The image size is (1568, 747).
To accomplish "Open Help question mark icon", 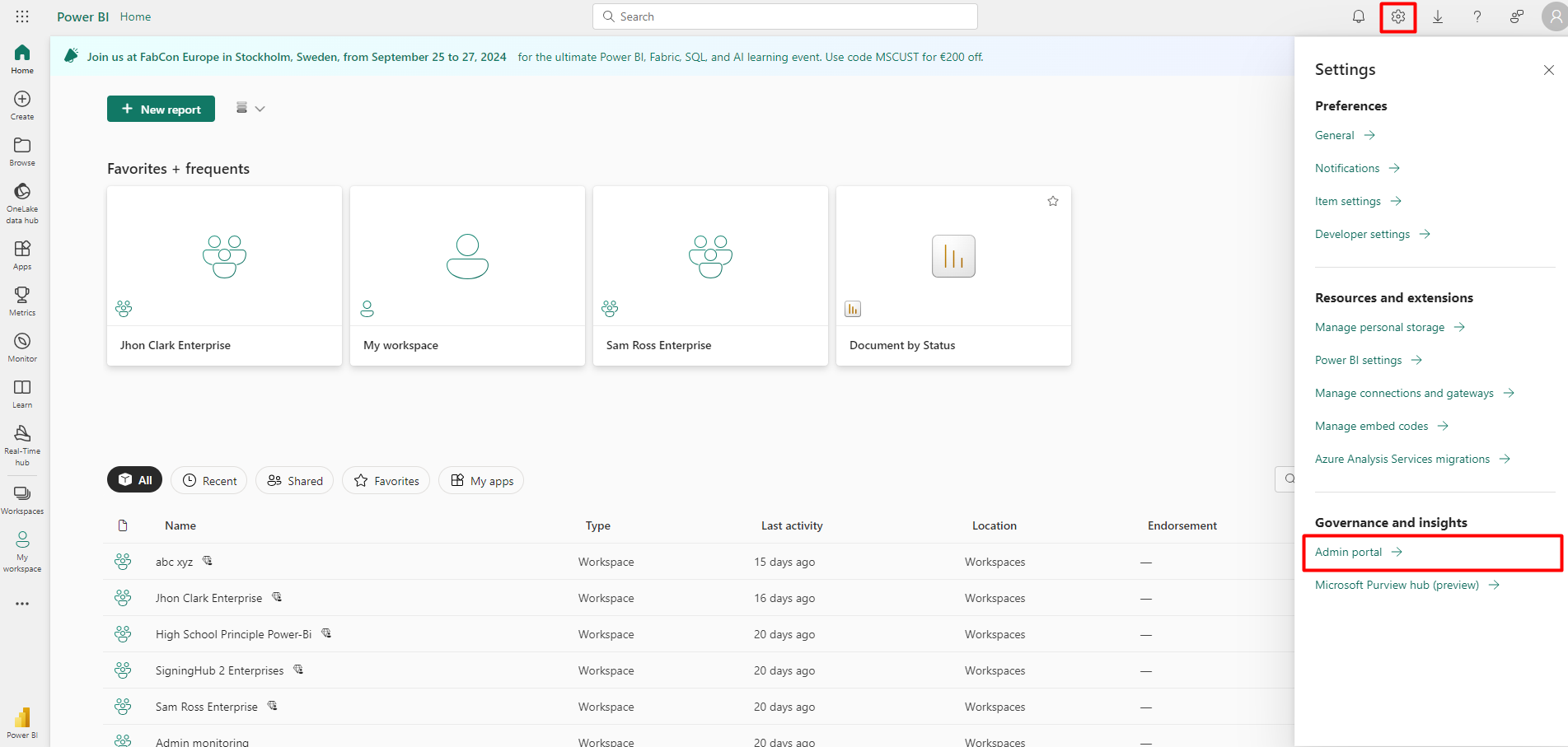I will [x=1477, y=16].
